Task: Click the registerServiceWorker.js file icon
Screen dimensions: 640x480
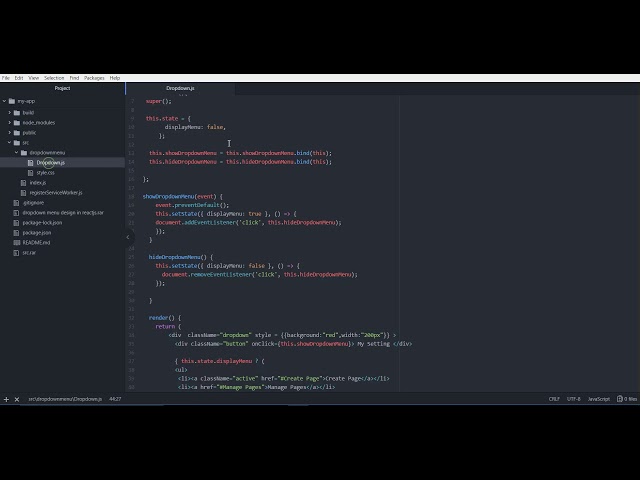Action: pyautogui.click(x=24, y=193)
